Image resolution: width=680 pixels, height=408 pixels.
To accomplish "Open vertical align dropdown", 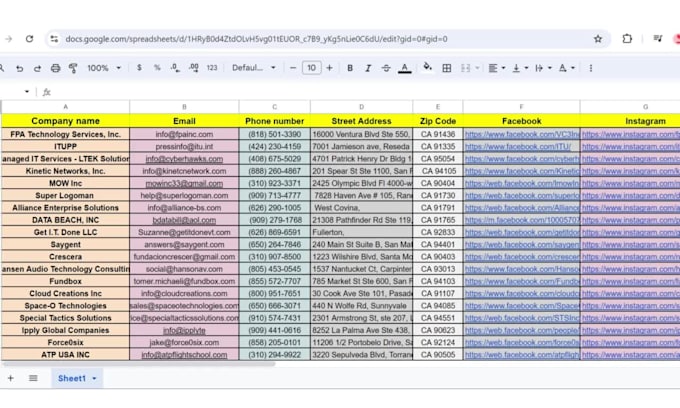I will [x=520, y=68].
